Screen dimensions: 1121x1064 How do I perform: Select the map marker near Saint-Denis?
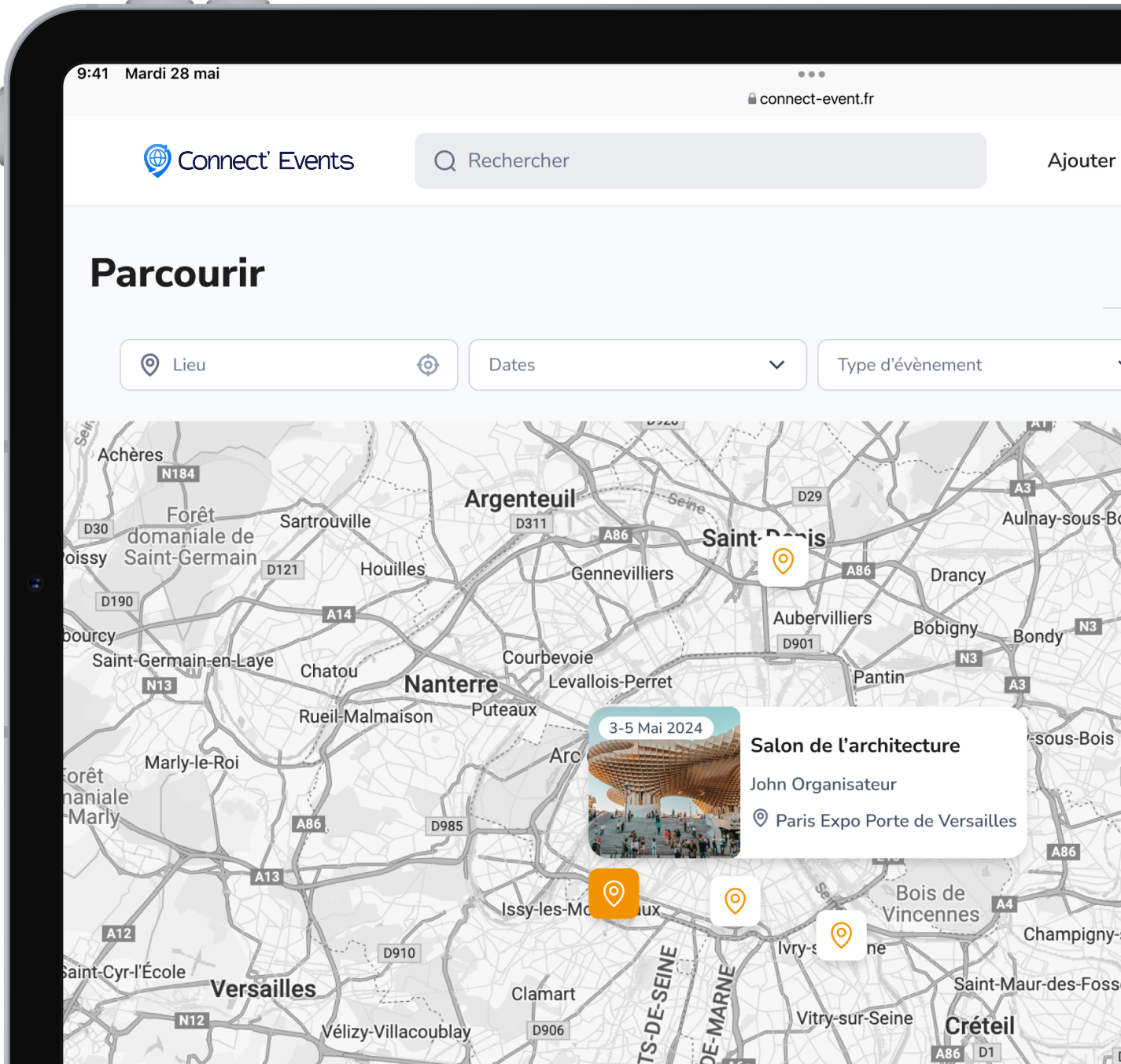[x=783, y=561]
